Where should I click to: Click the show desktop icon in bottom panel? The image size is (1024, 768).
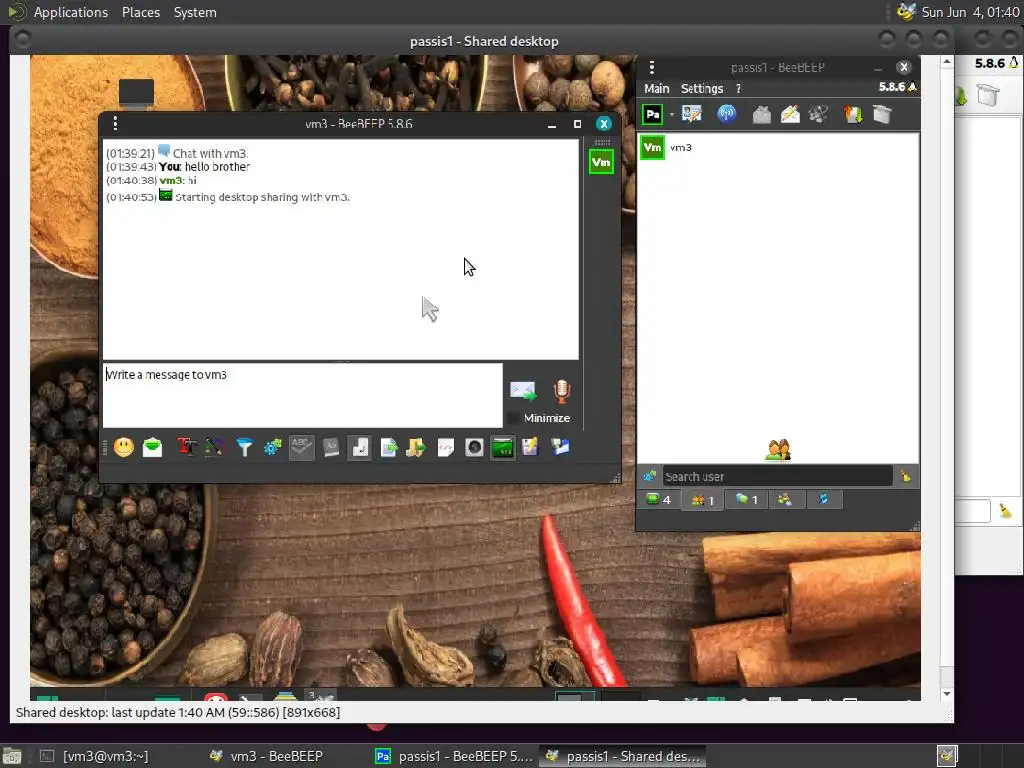click(x=12, y=756)
